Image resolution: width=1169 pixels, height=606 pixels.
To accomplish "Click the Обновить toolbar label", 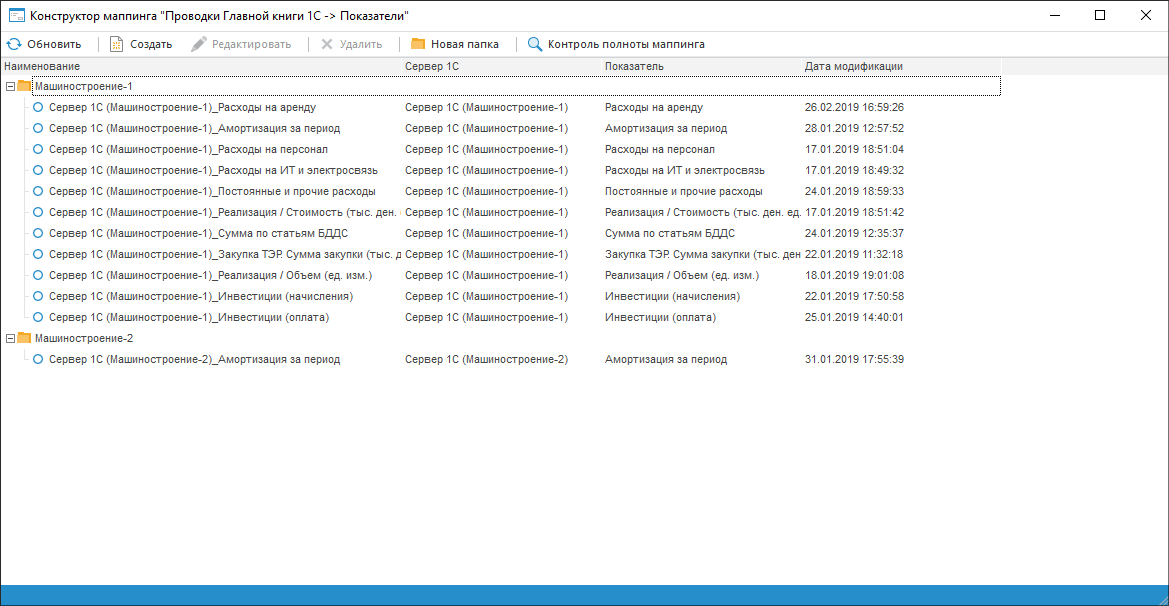I will tap(54, 44).
